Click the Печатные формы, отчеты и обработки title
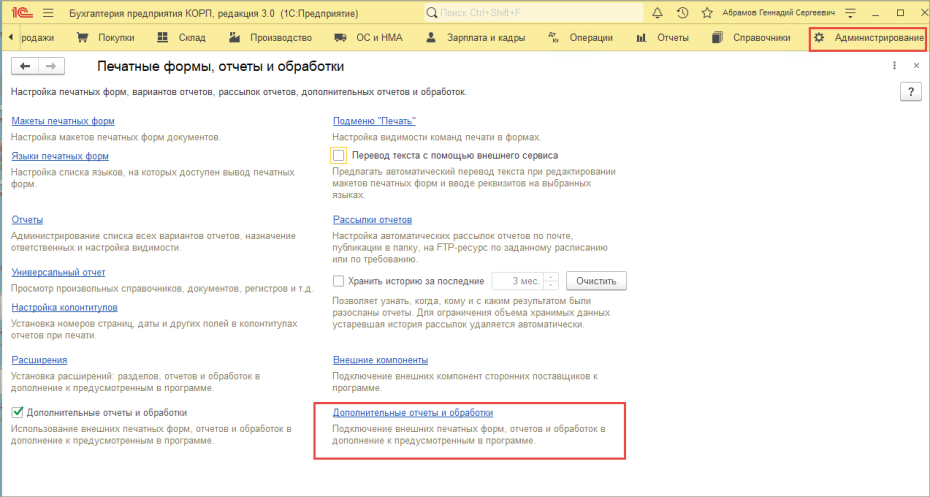The width and height of the screenshot is (930, 497). click(221, 66)
